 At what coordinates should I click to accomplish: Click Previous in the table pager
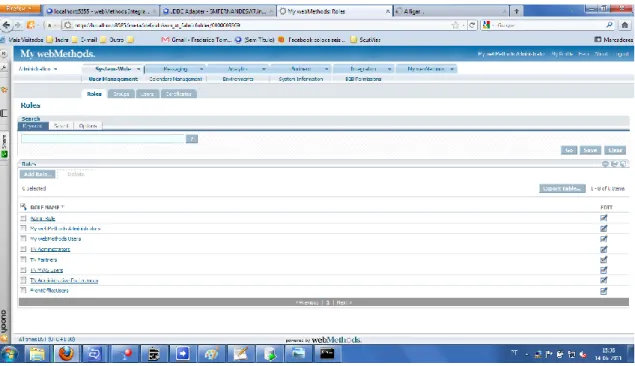coord(307,302)
